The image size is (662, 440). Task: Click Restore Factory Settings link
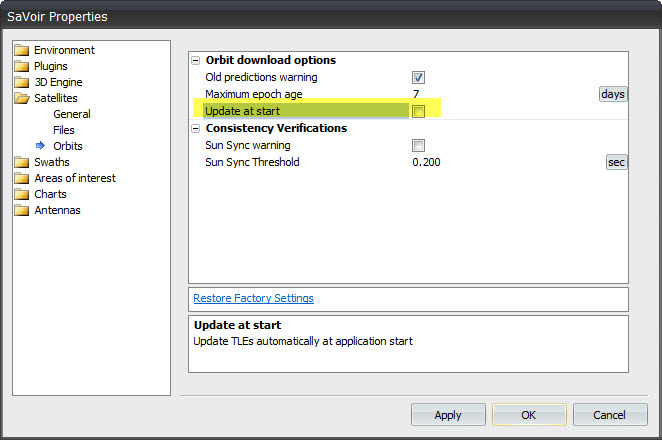pyautogui.click(x=253, y=298)
